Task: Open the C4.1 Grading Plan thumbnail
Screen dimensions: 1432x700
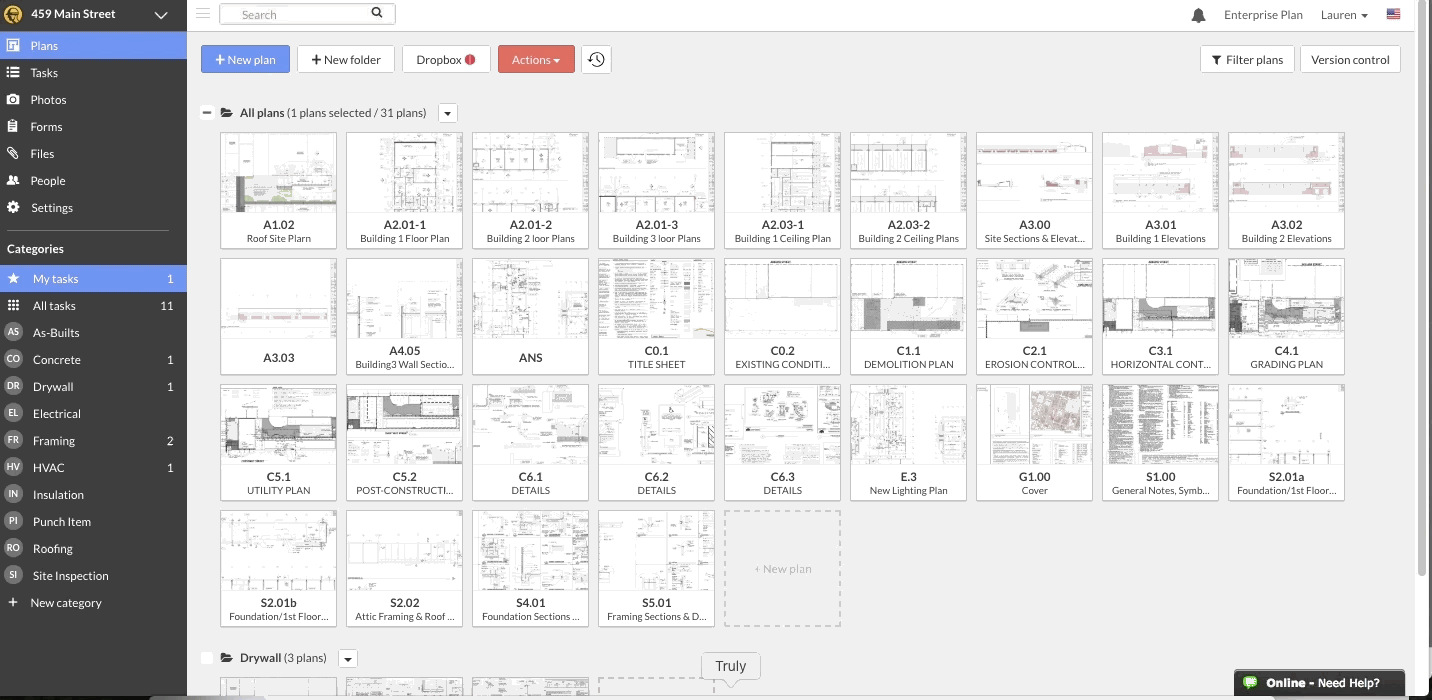Action: (1287, 316)
